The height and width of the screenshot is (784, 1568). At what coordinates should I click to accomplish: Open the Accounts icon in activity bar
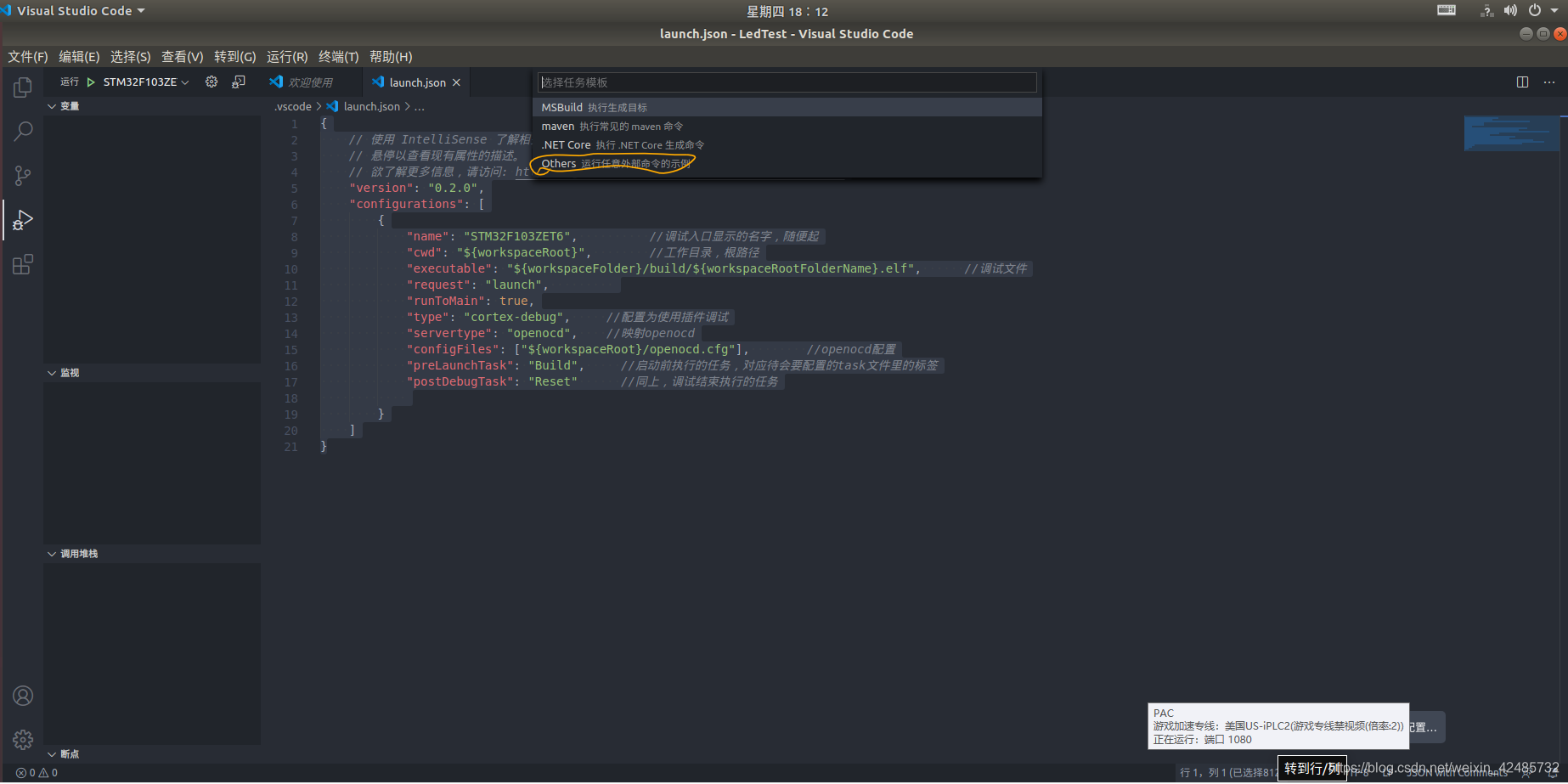pos(23,696)
